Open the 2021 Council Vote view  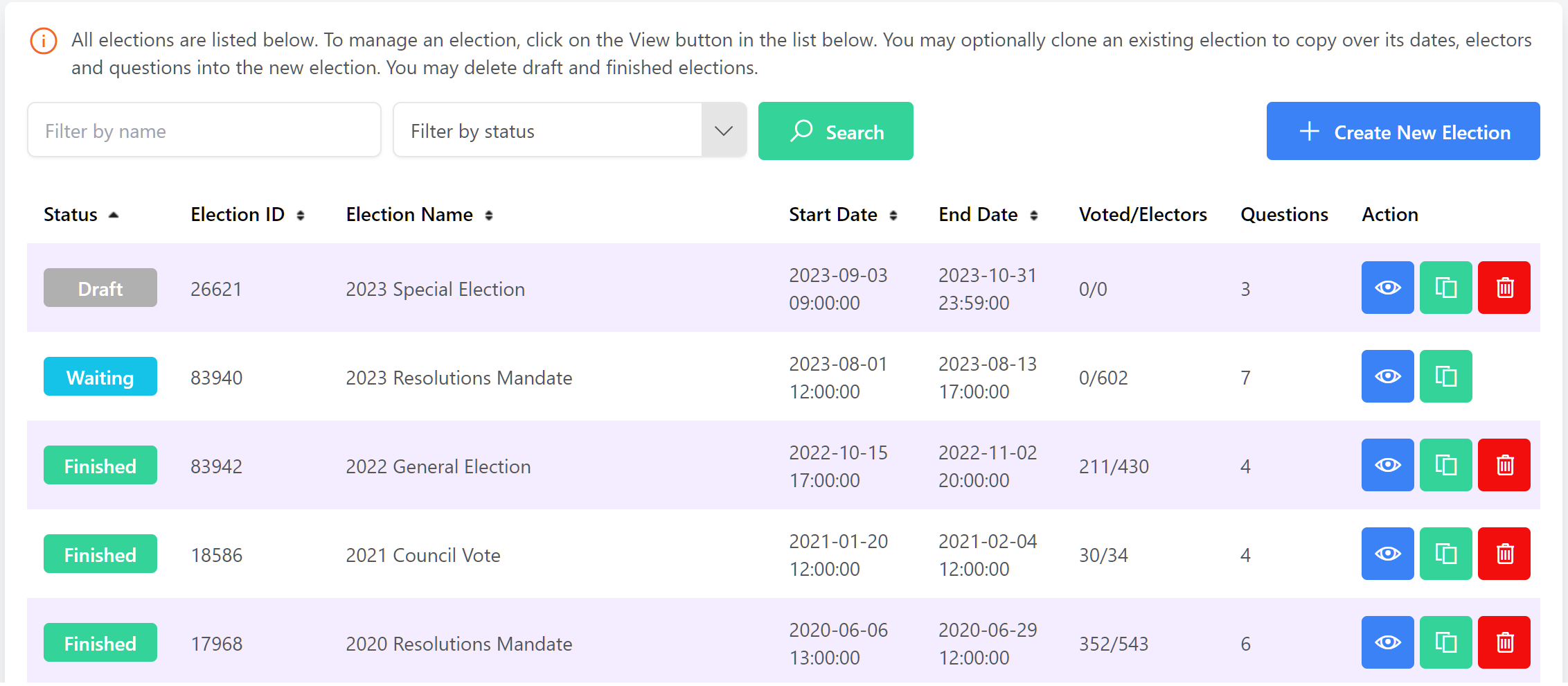[1387, 554]
